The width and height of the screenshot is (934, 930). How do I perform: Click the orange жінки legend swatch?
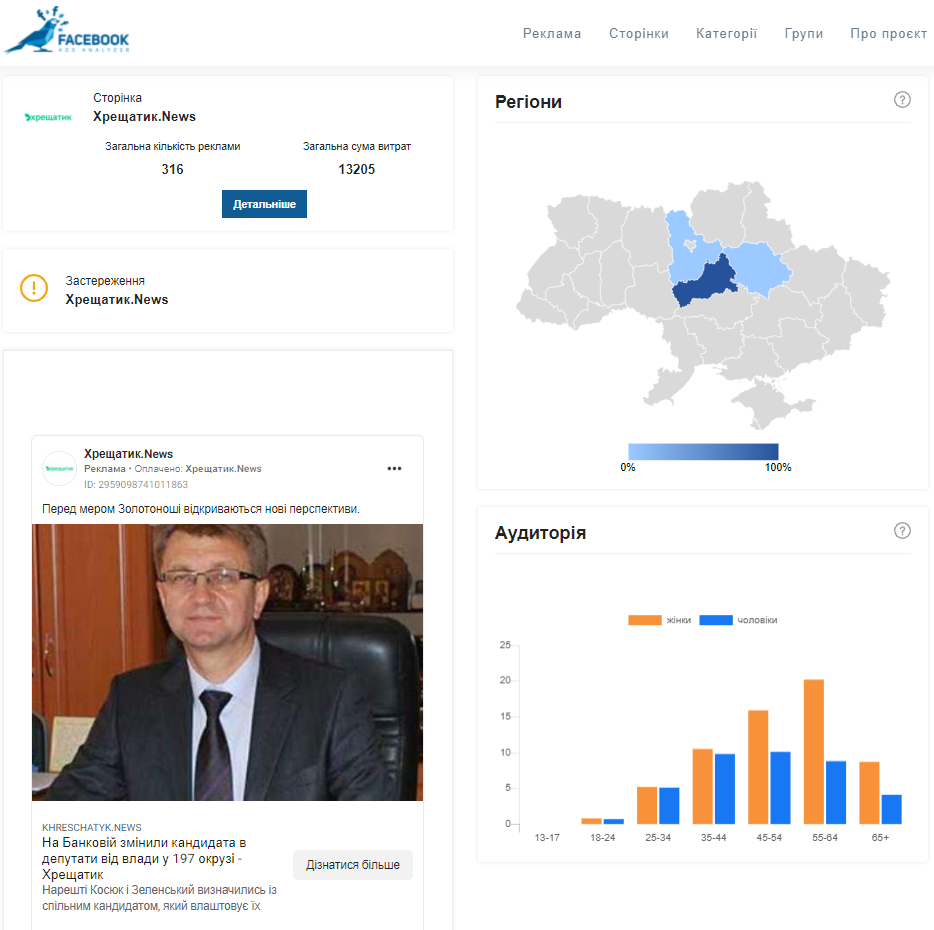tap(645, 620)
